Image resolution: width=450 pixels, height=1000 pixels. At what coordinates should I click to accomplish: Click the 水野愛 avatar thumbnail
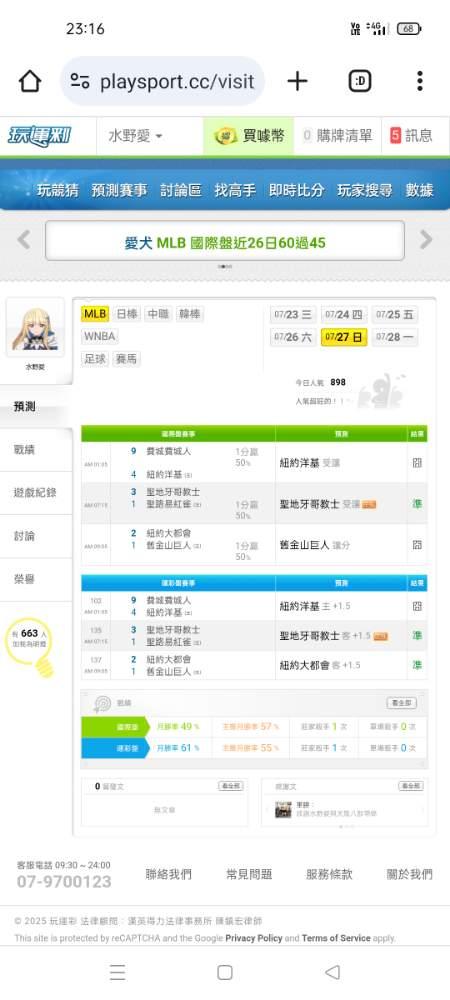(x=35, y=330)
